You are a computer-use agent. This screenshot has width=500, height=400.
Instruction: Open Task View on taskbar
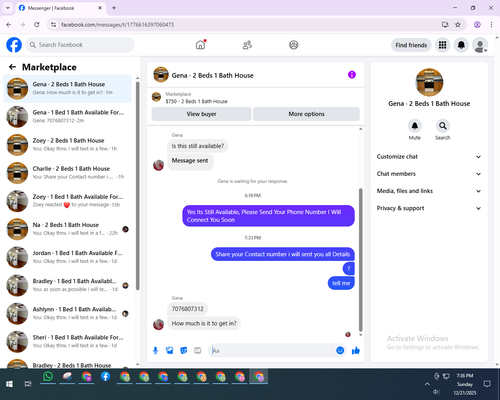pos(28,384)
